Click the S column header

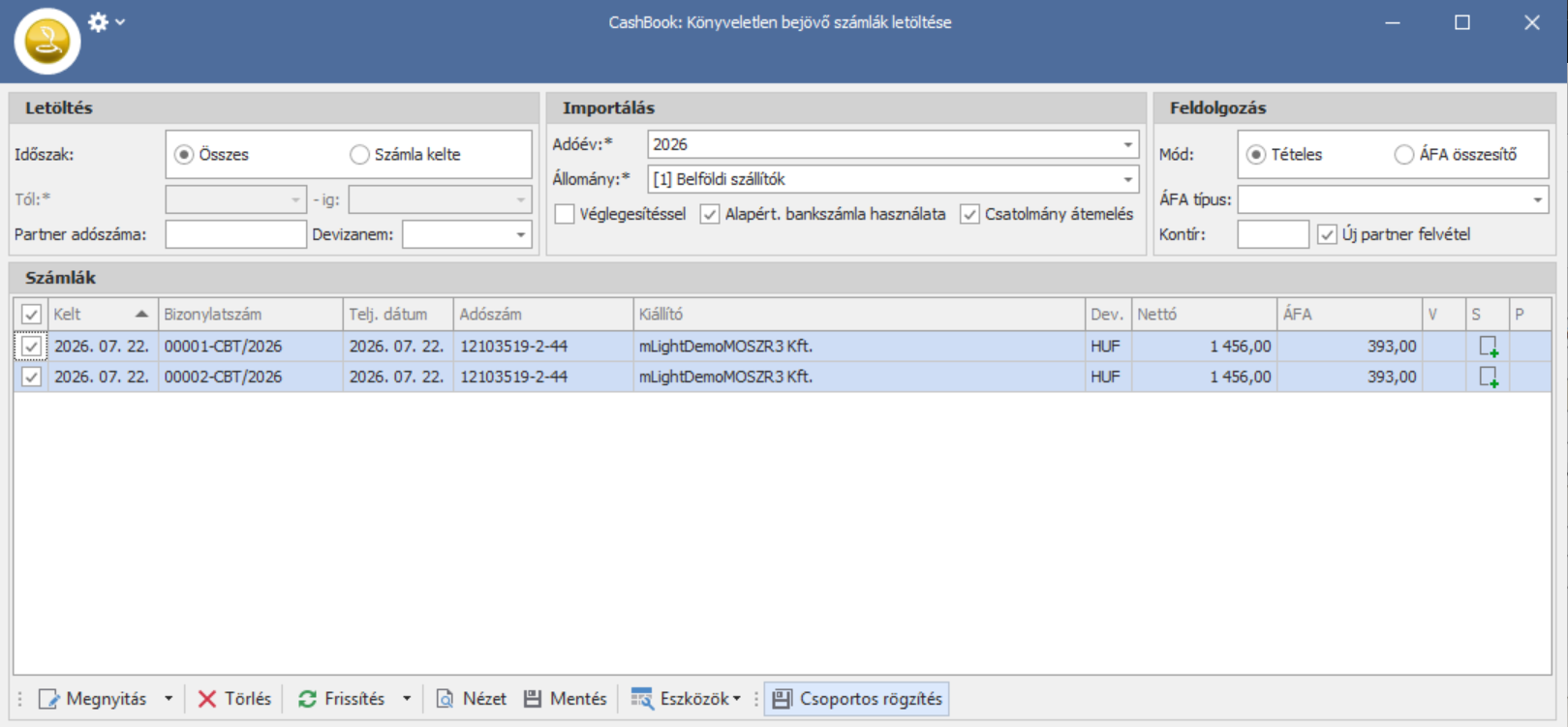[x=1488, y=315]
